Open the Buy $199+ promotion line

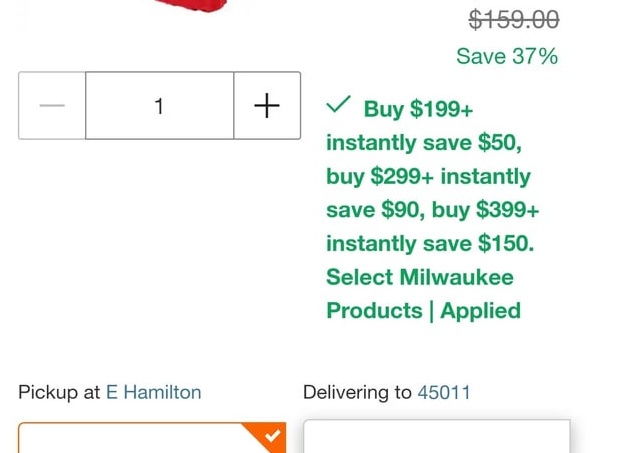[x=418, y=109]
